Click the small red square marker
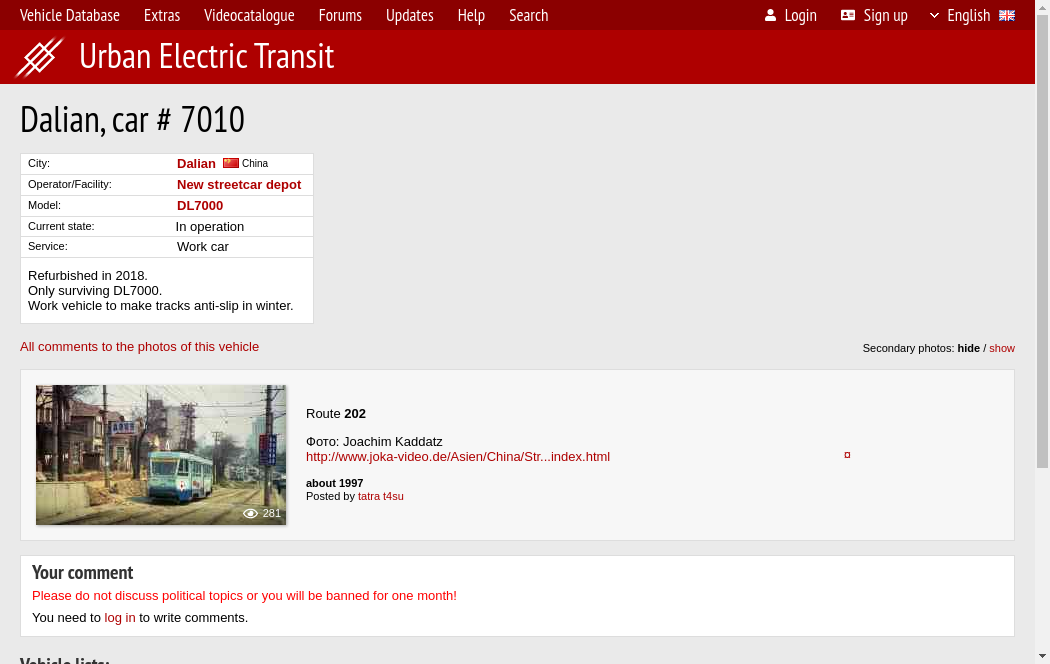 [847, 455]
